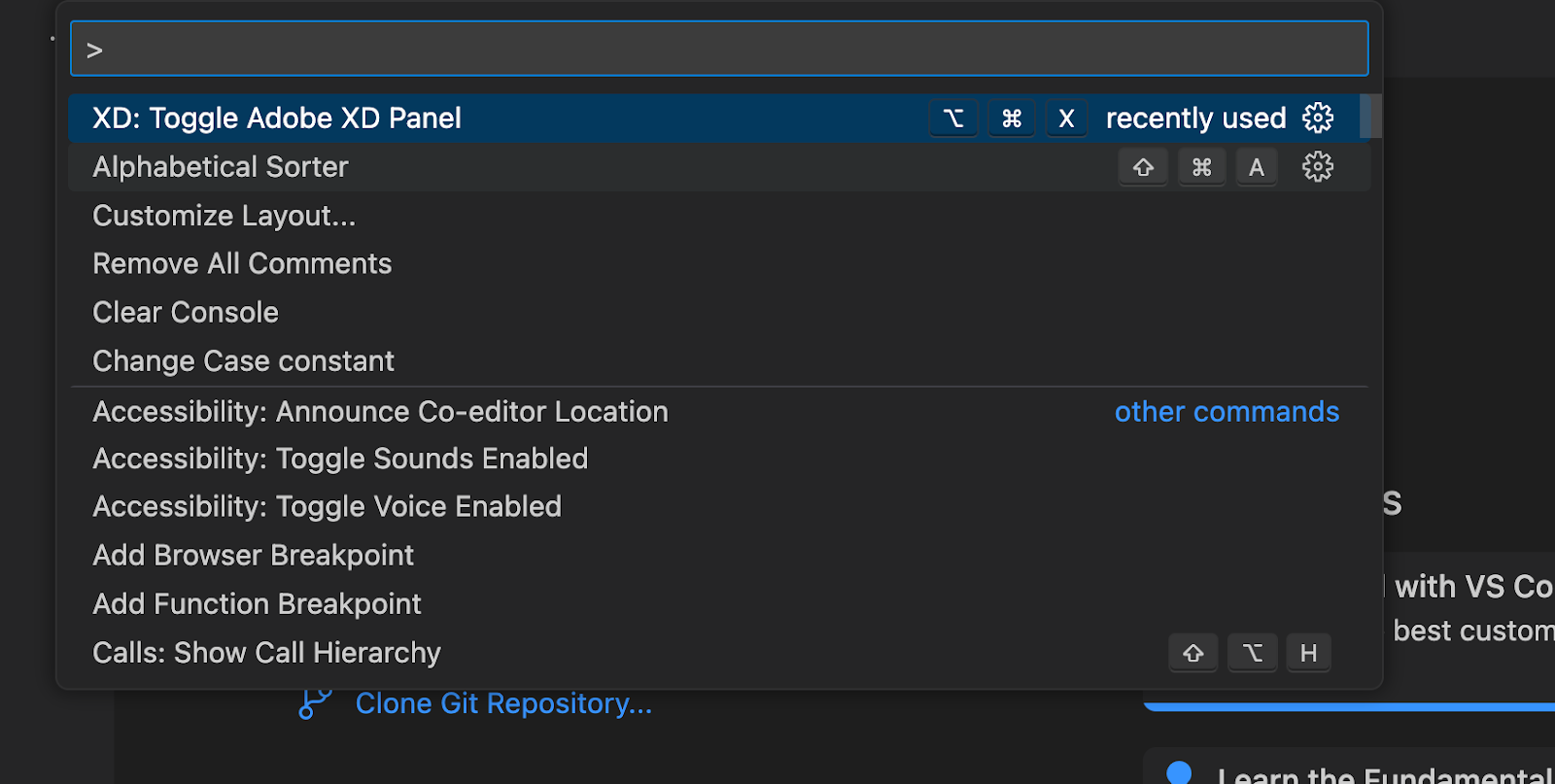Viewport: 1555px width, 784px height.
Task: Click the other commands link
Action: (1227, 411)
